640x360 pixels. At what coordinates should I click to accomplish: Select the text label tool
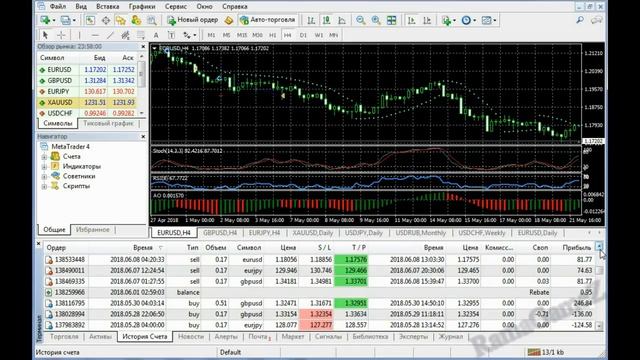[171, 35]
